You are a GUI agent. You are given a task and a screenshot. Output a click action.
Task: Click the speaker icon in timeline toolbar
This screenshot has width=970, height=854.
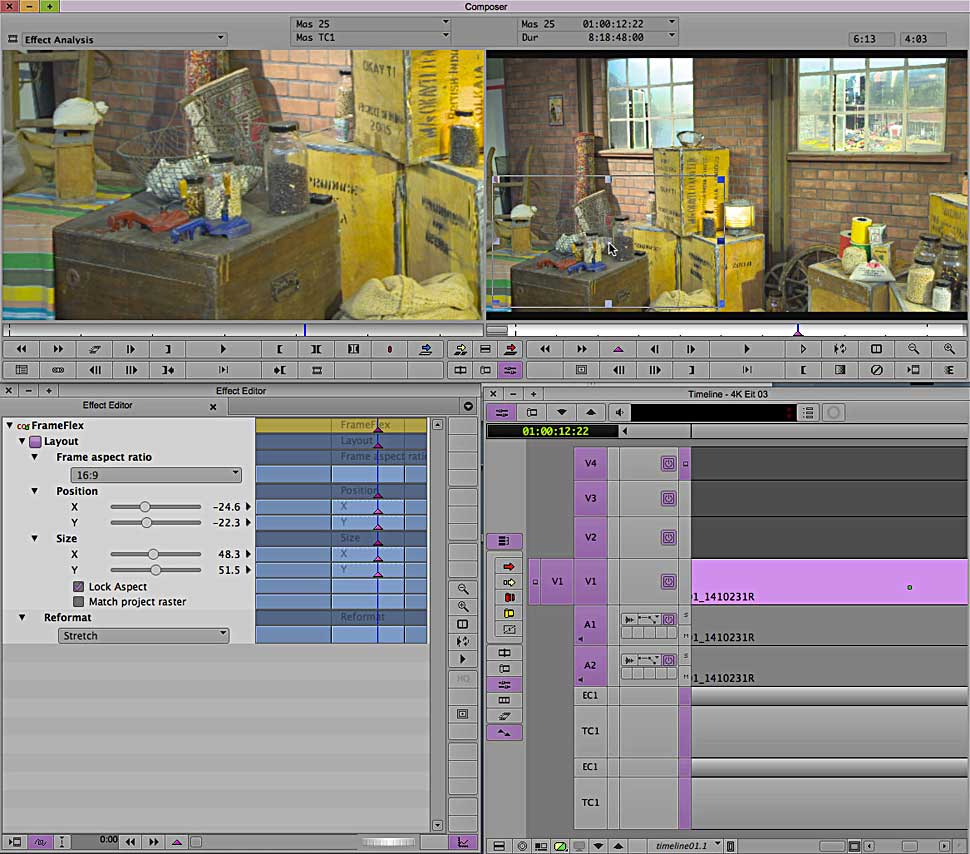pyautogui.click(x=619, y=412)
